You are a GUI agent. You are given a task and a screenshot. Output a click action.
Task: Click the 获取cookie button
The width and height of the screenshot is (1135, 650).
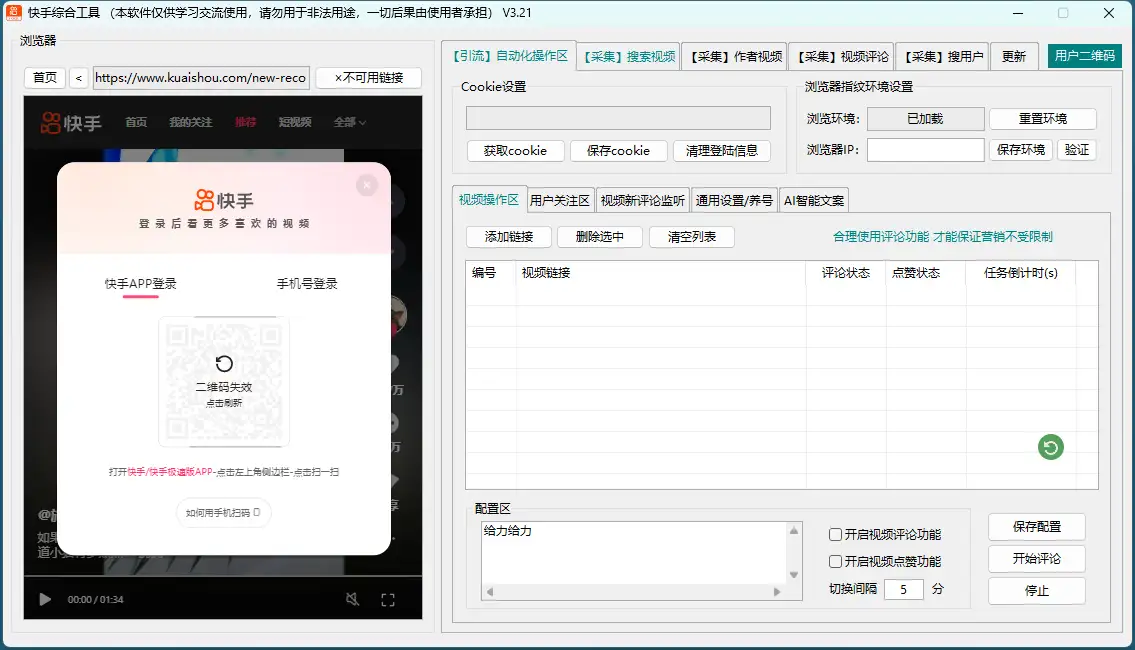[x=514, y=150]
